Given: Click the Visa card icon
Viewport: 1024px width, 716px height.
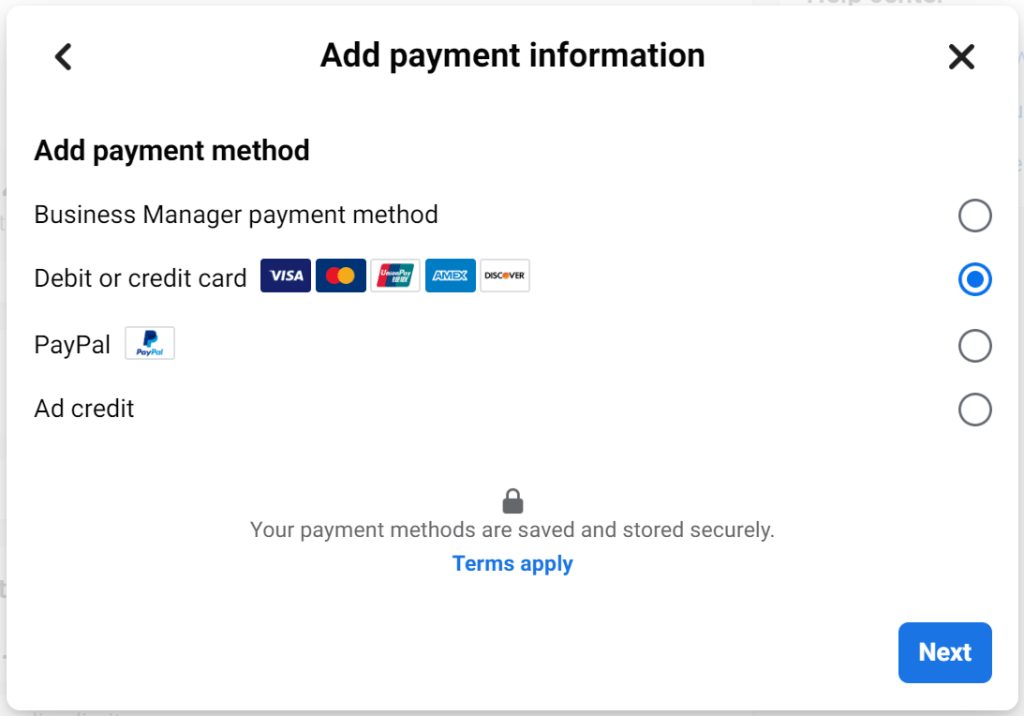Looking at the screenshot, I should [285, 275].
